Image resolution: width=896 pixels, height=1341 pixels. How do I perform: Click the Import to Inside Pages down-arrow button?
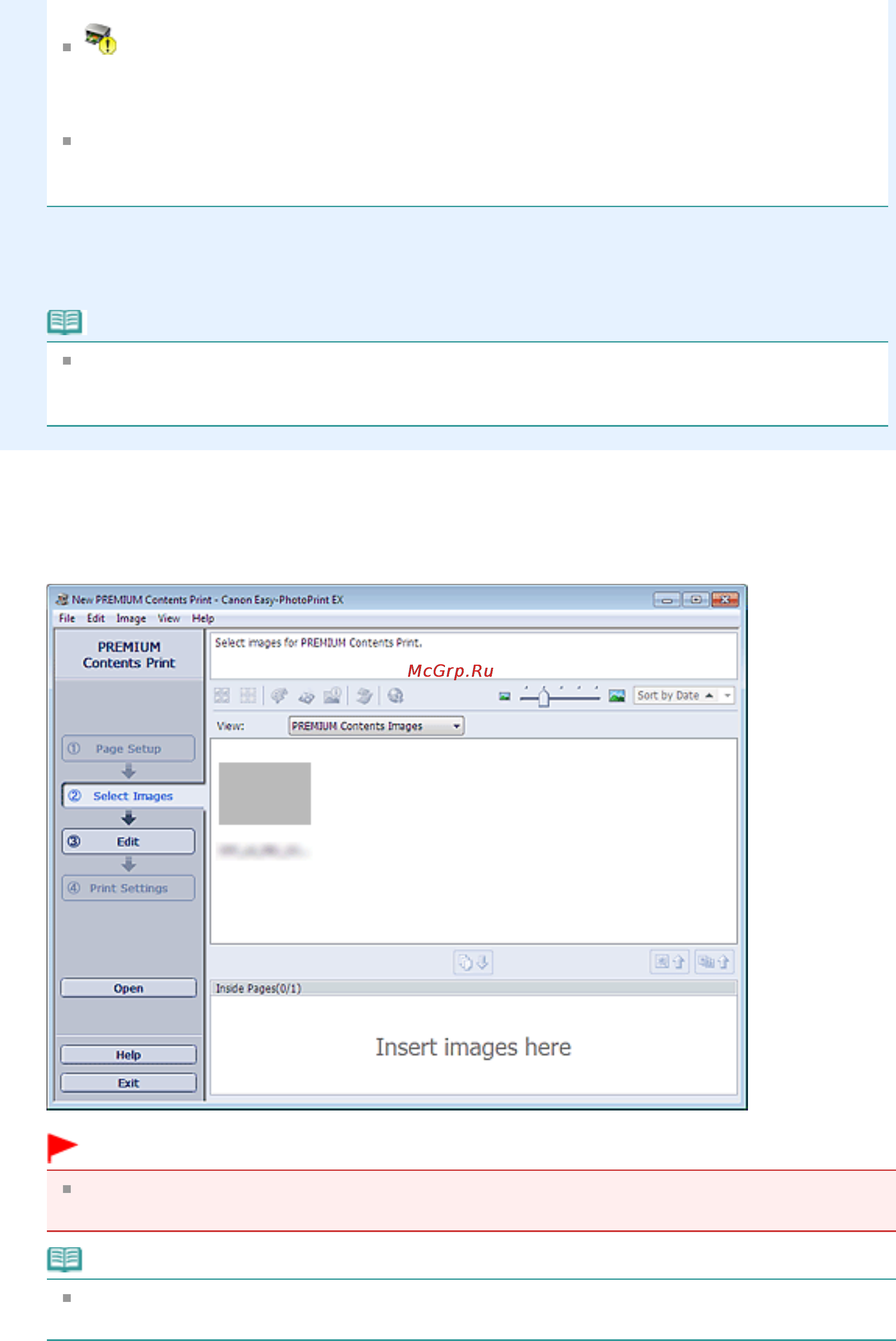473,962
